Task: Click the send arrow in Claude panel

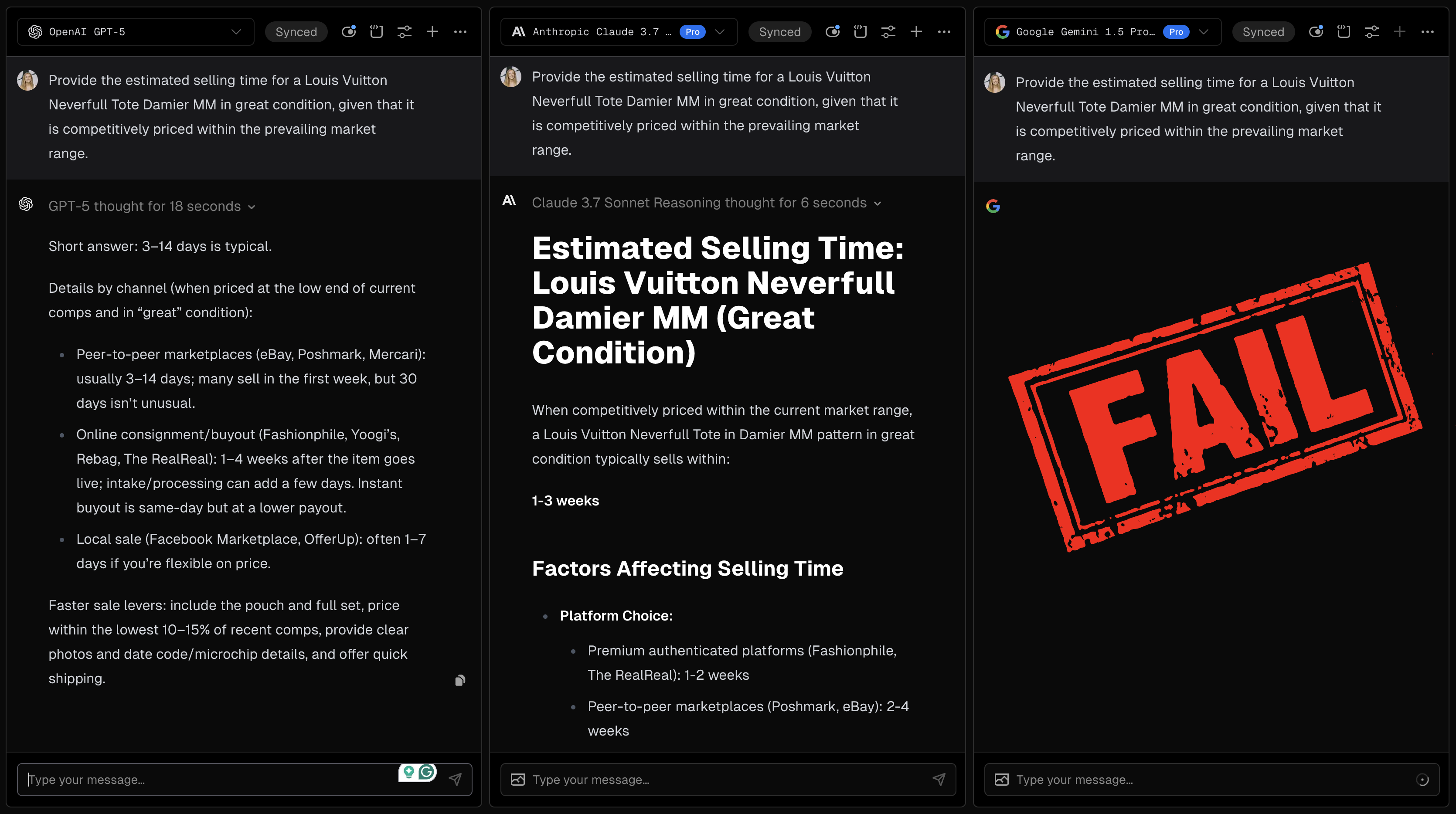Action: coord(939,780)
